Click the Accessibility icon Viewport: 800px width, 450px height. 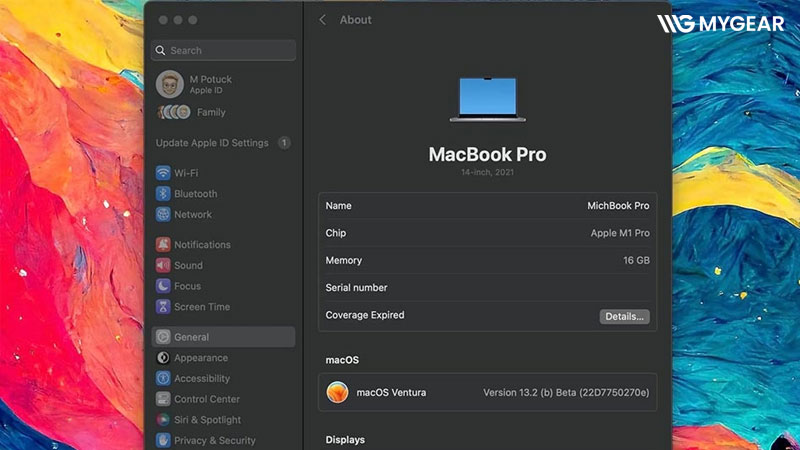coord(163,379)
